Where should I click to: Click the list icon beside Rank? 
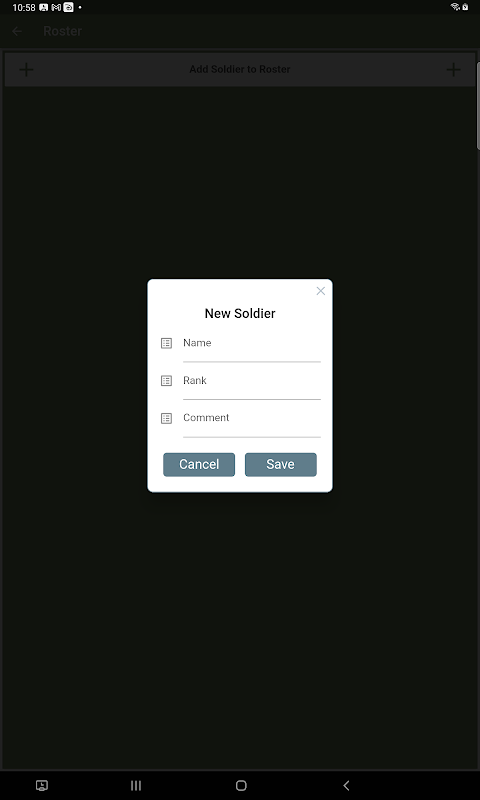166,381
